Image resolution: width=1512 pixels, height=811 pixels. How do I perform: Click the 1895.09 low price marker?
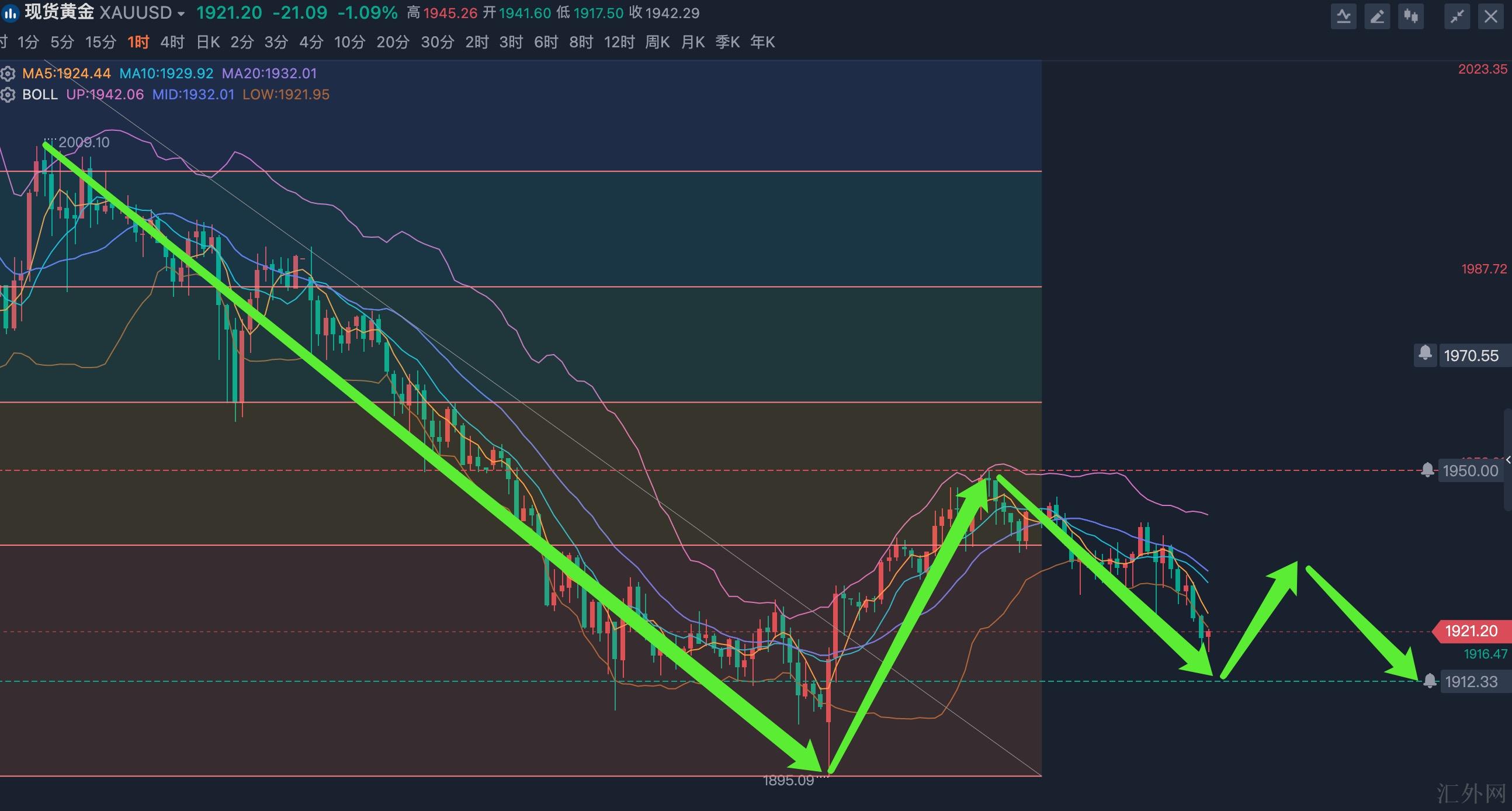tap(788, 781)
